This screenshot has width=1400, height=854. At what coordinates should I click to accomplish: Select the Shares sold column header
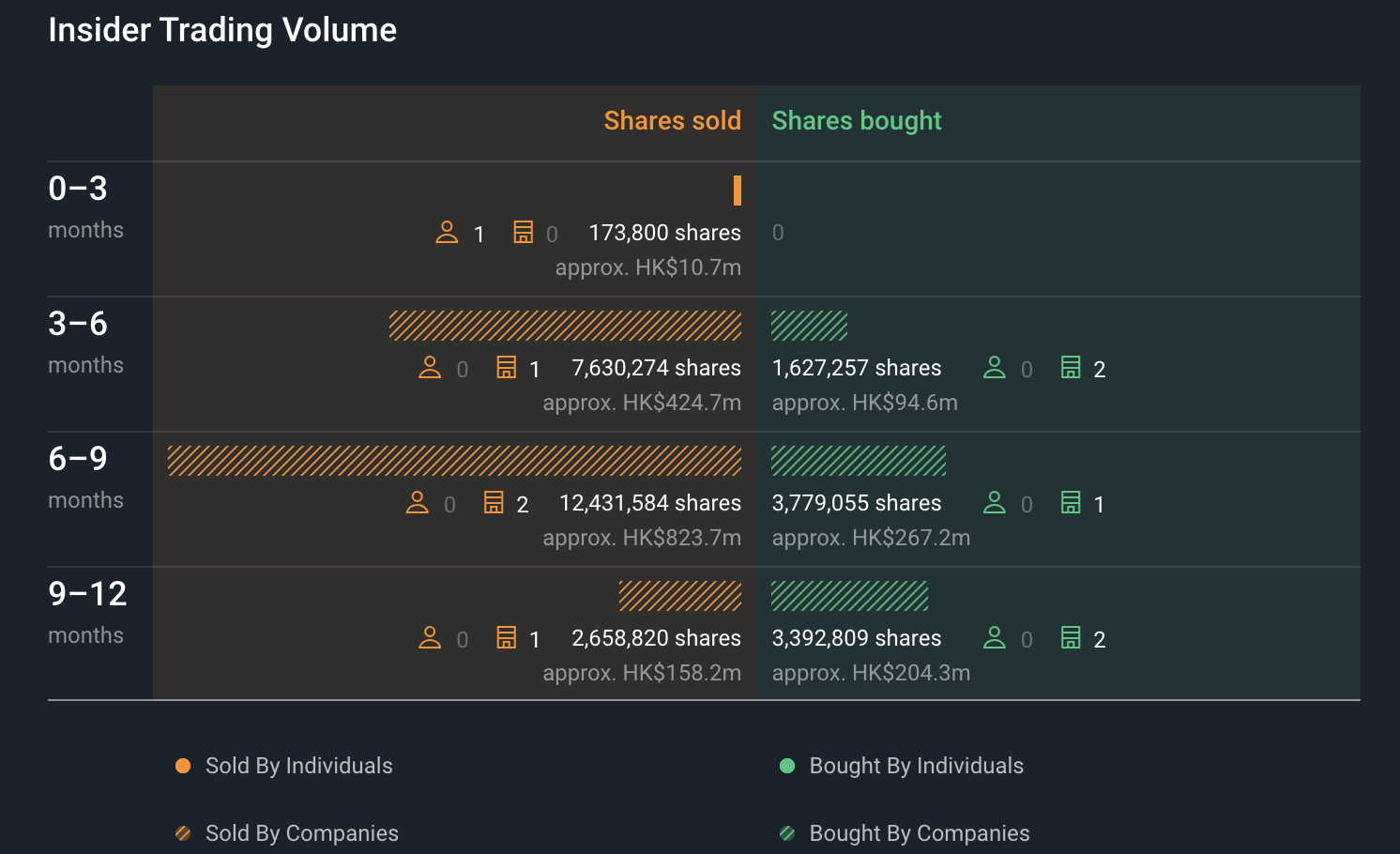[672, 121]
